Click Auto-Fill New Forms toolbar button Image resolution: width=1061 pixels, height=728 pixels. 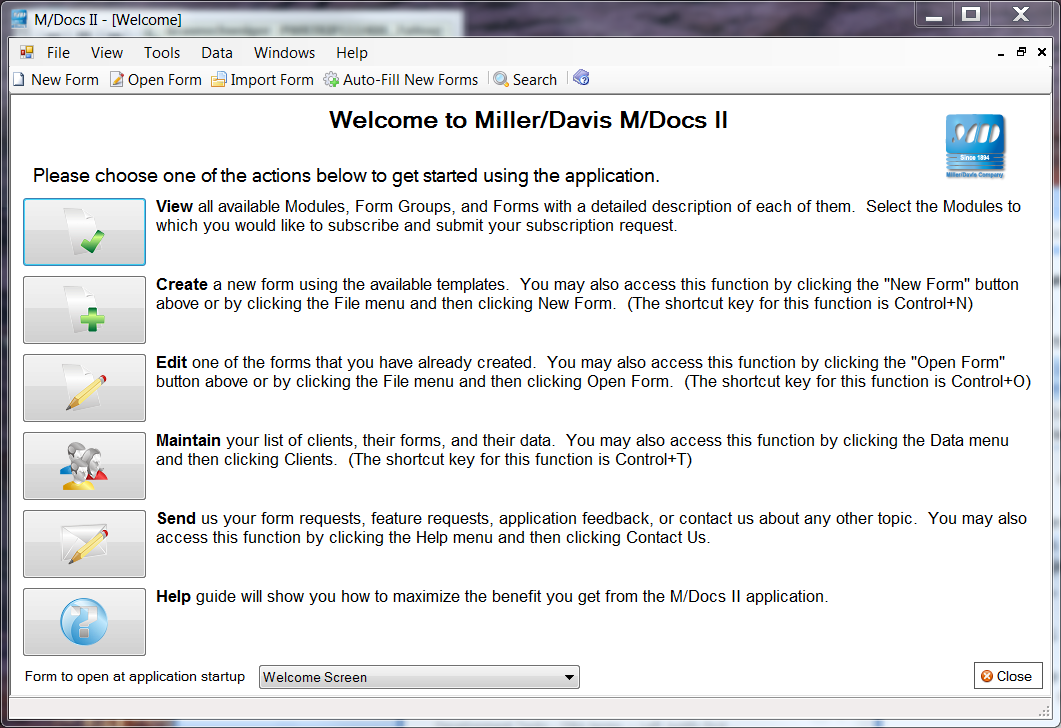[x=401, y=79]
